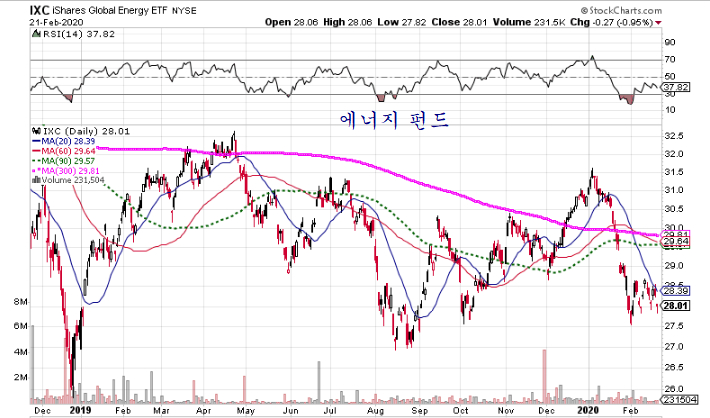Click the Chg -0.27 (-0.95%) value
The image size is (710, 418).
point(611,22)
